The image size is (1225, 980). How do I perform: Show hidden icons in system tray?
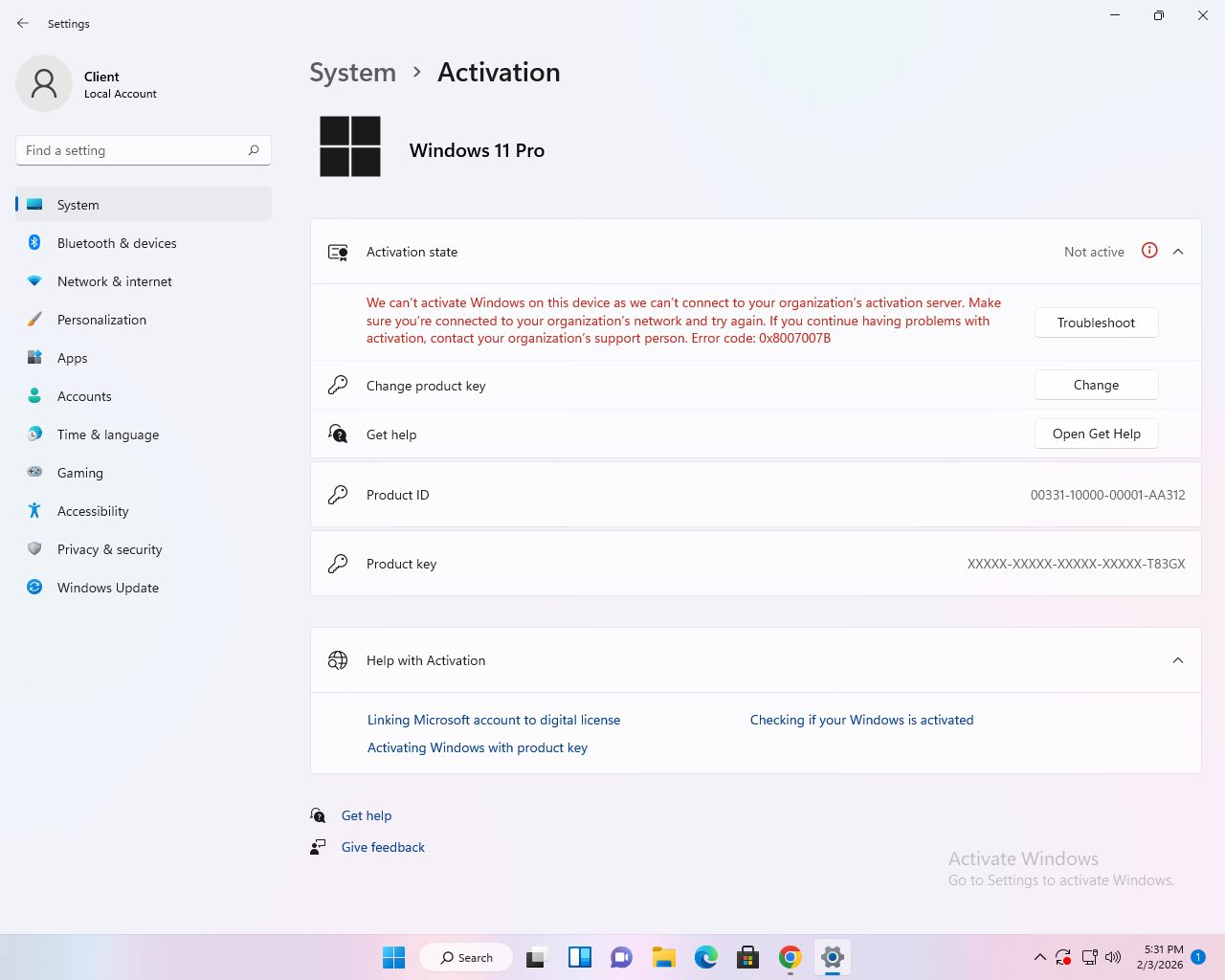tap(1039, 957)
